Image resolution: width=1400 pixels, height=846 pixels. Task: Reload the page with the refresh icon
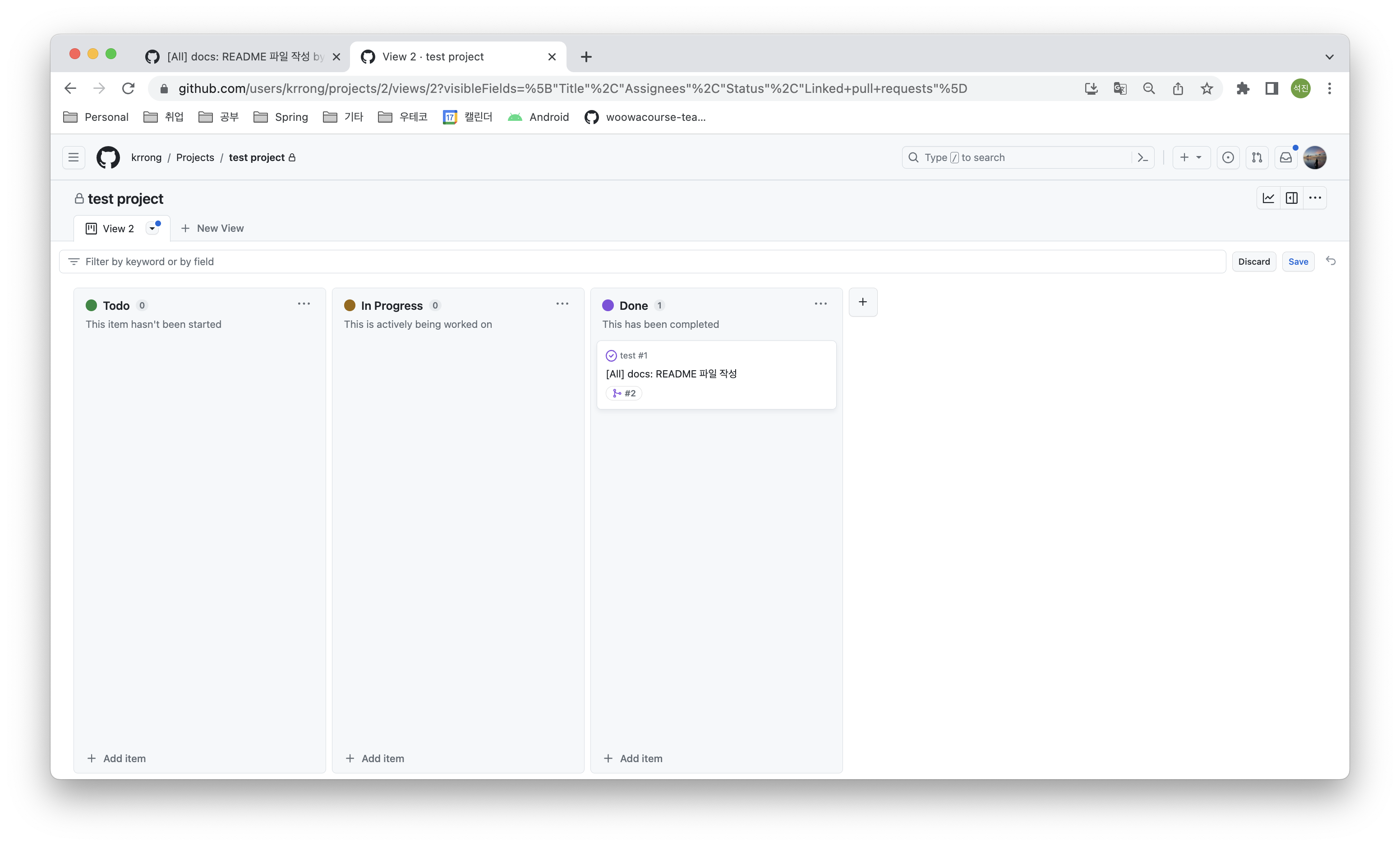coord(129,88)
